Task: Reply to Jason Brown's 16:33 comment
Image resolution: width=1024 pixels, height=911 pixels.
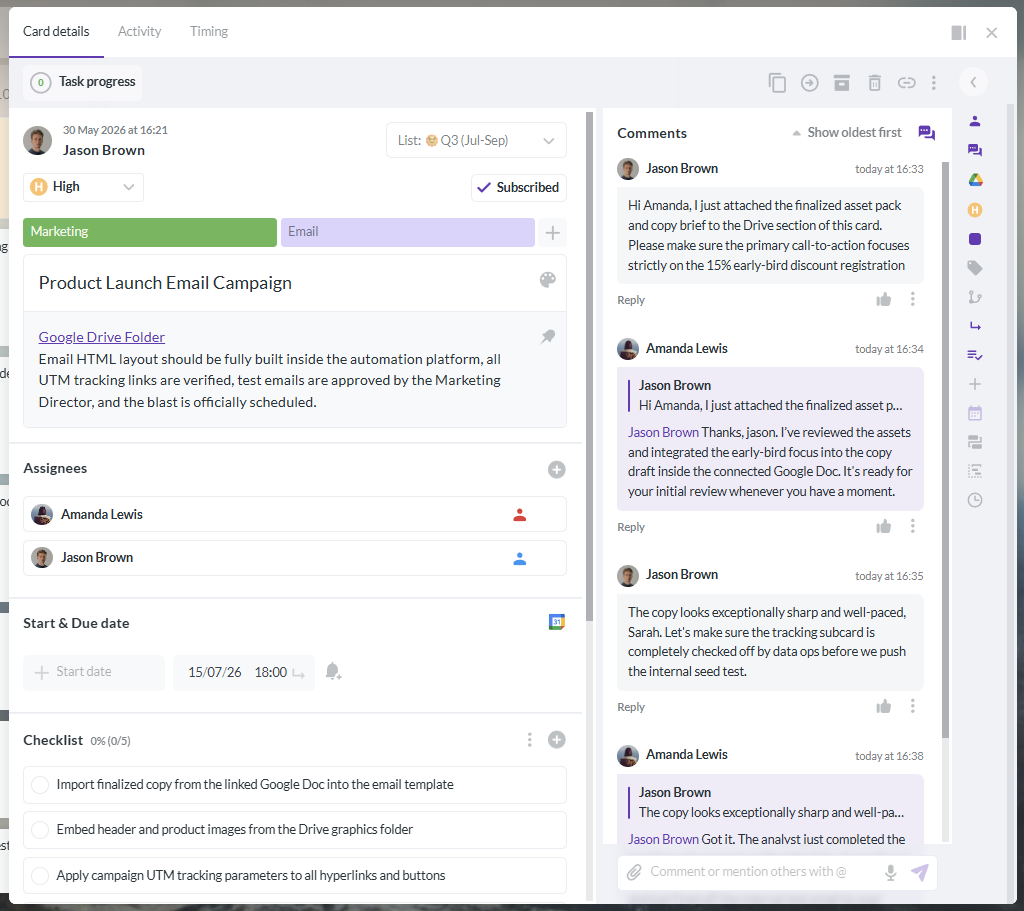Action: tap(631, 300)
